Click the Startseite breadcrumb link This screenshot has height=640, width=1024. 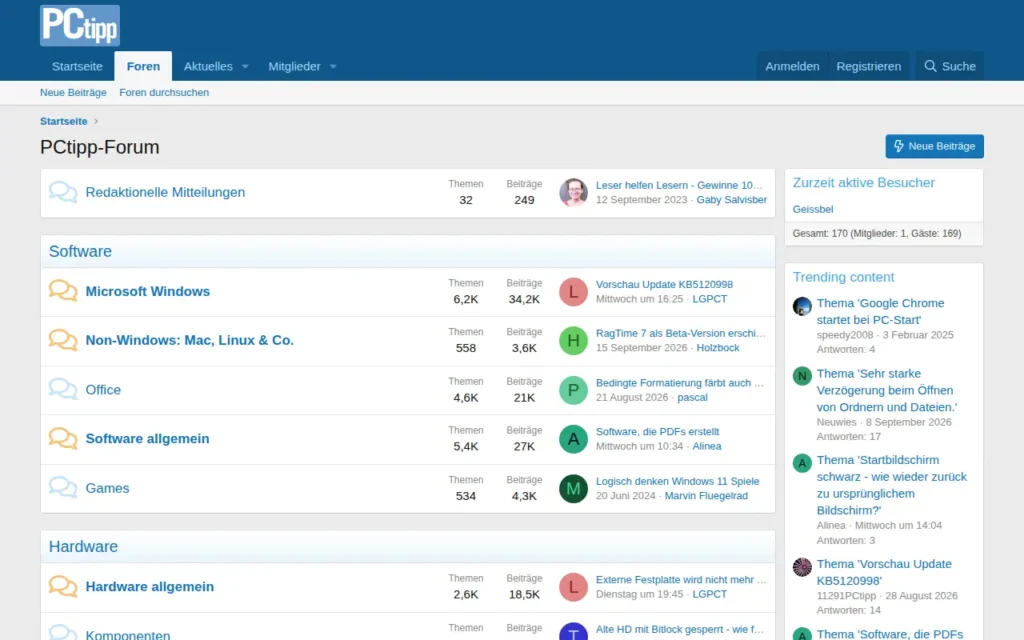(x=63, y=121)
